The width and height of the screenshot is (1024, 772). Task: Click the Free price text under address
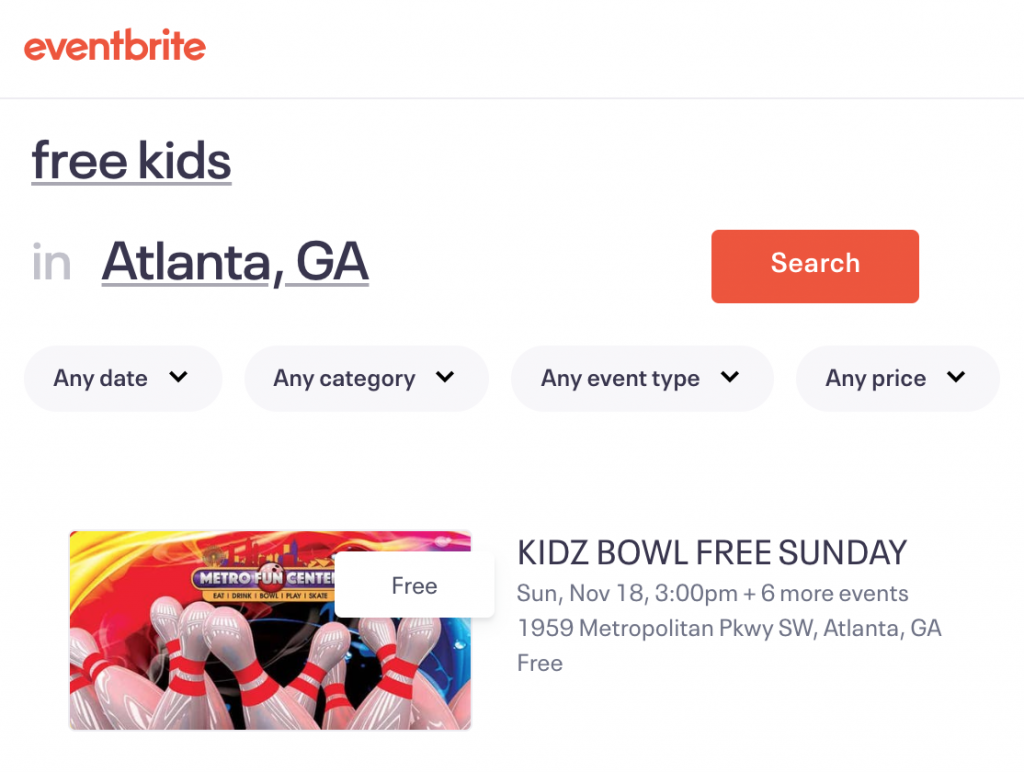pos(540,663)
